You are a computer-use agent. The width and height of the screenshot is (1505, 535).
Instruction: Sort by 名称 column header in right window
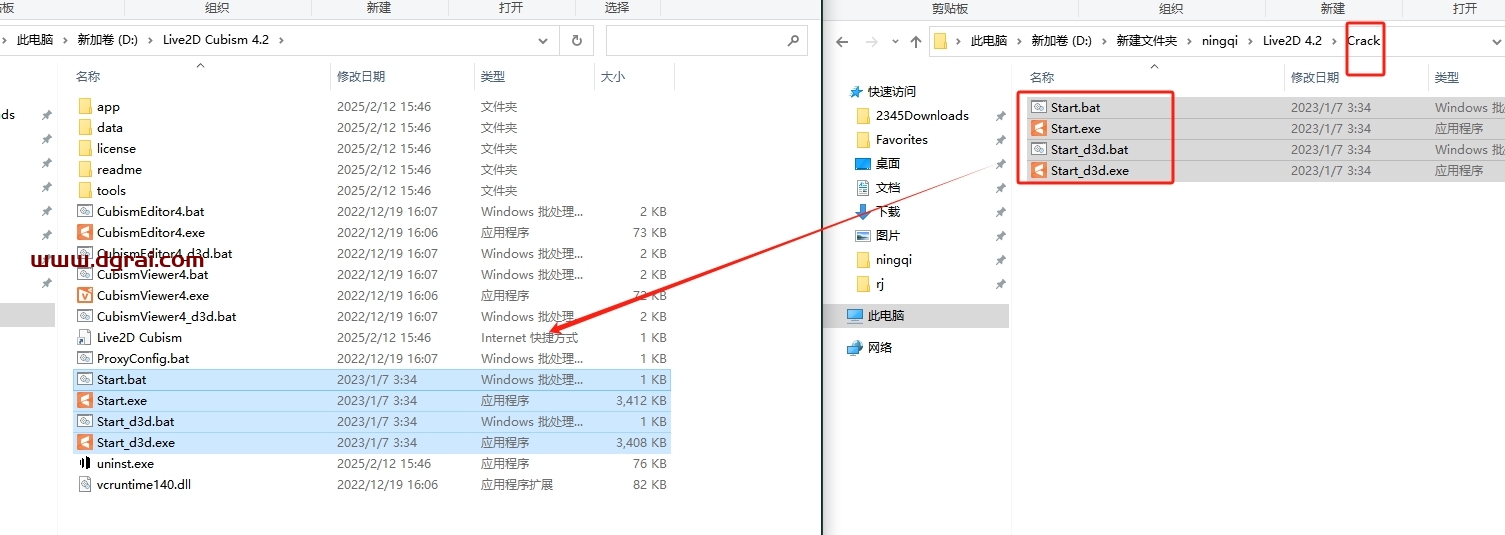tap(1042, 77)
